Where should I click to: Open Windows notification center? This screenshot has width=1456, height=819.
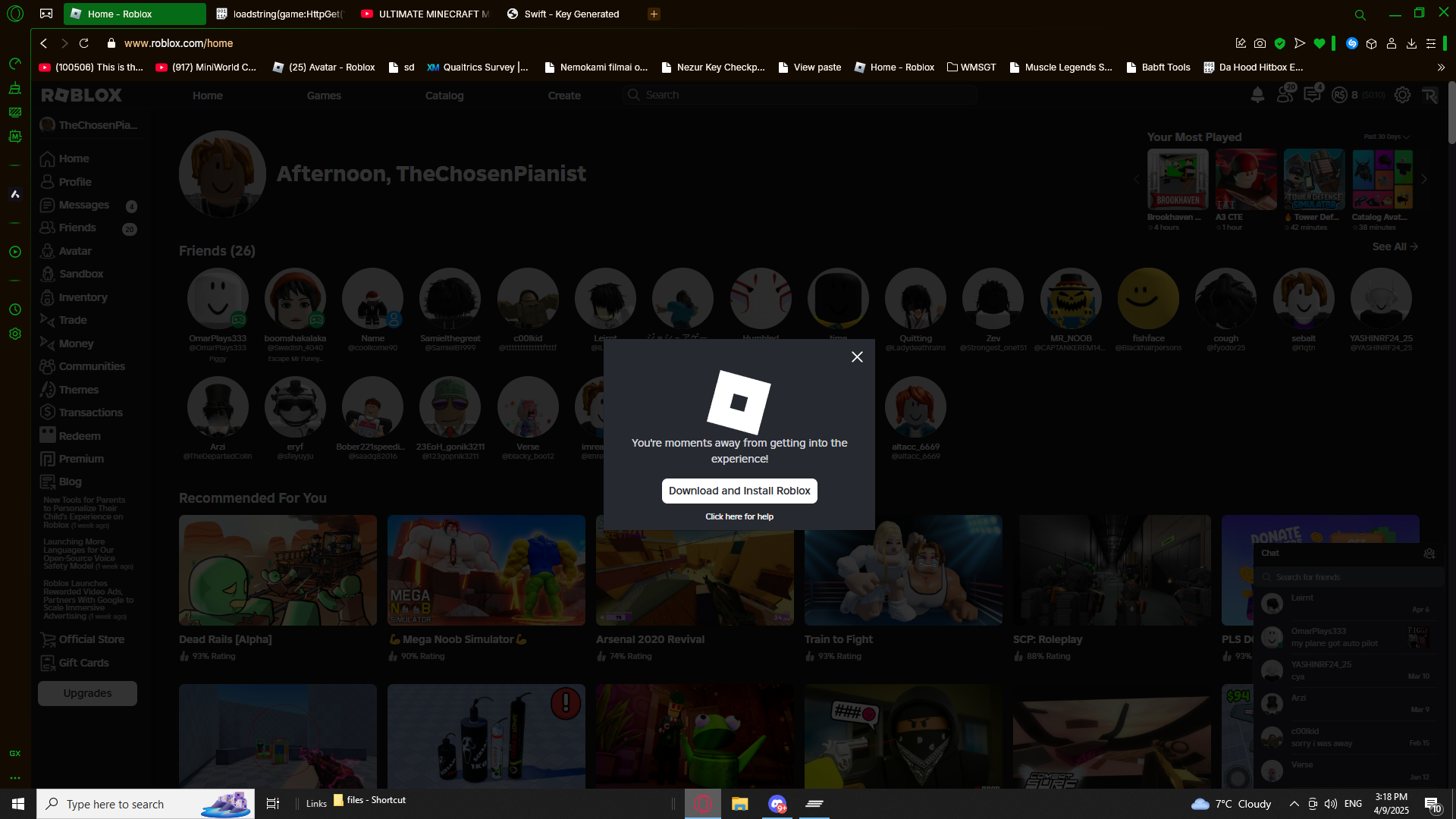point(1432,804)
